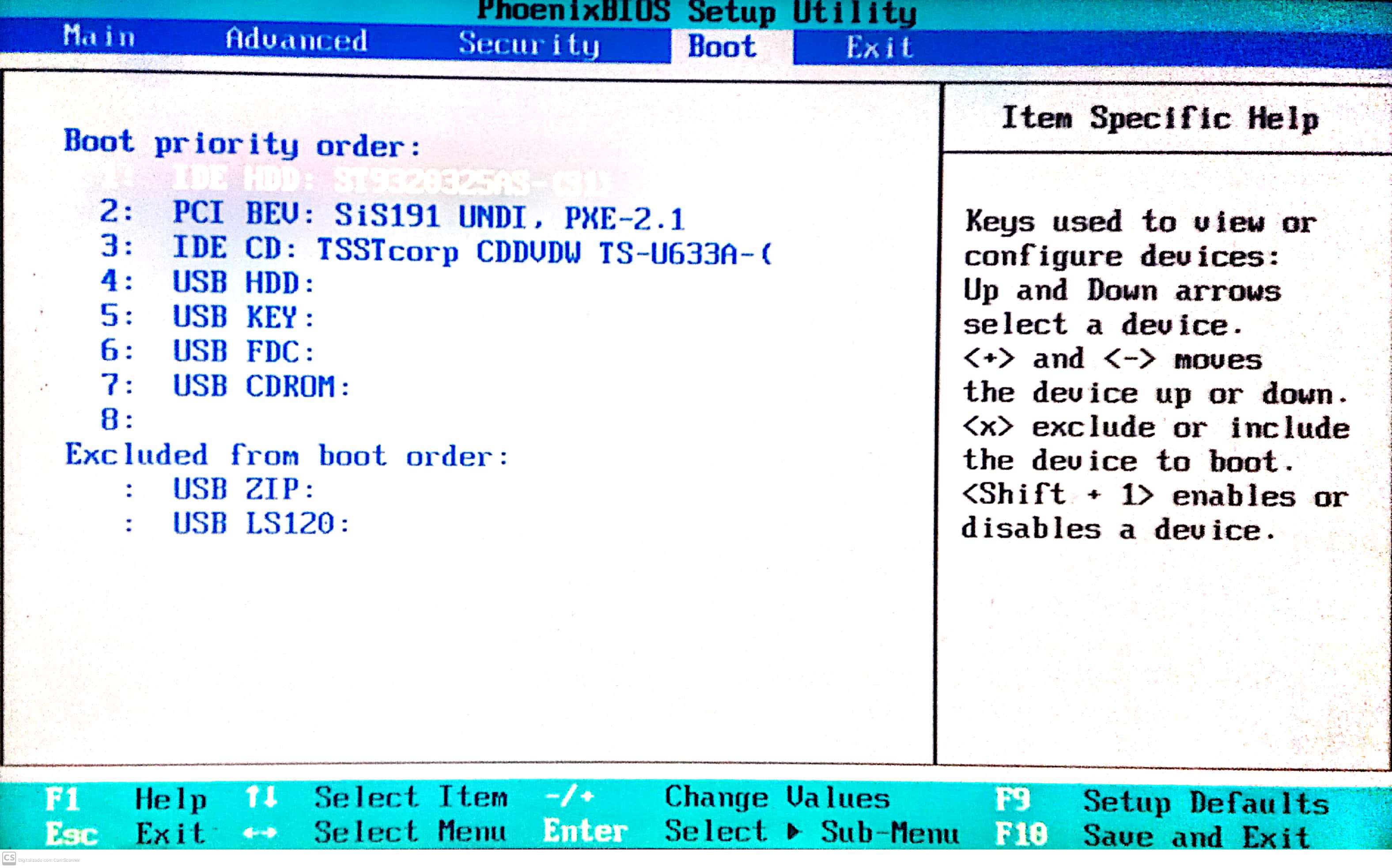Select the USB HDD boot entry
The image size is (1392, 868).
(208, 283)
